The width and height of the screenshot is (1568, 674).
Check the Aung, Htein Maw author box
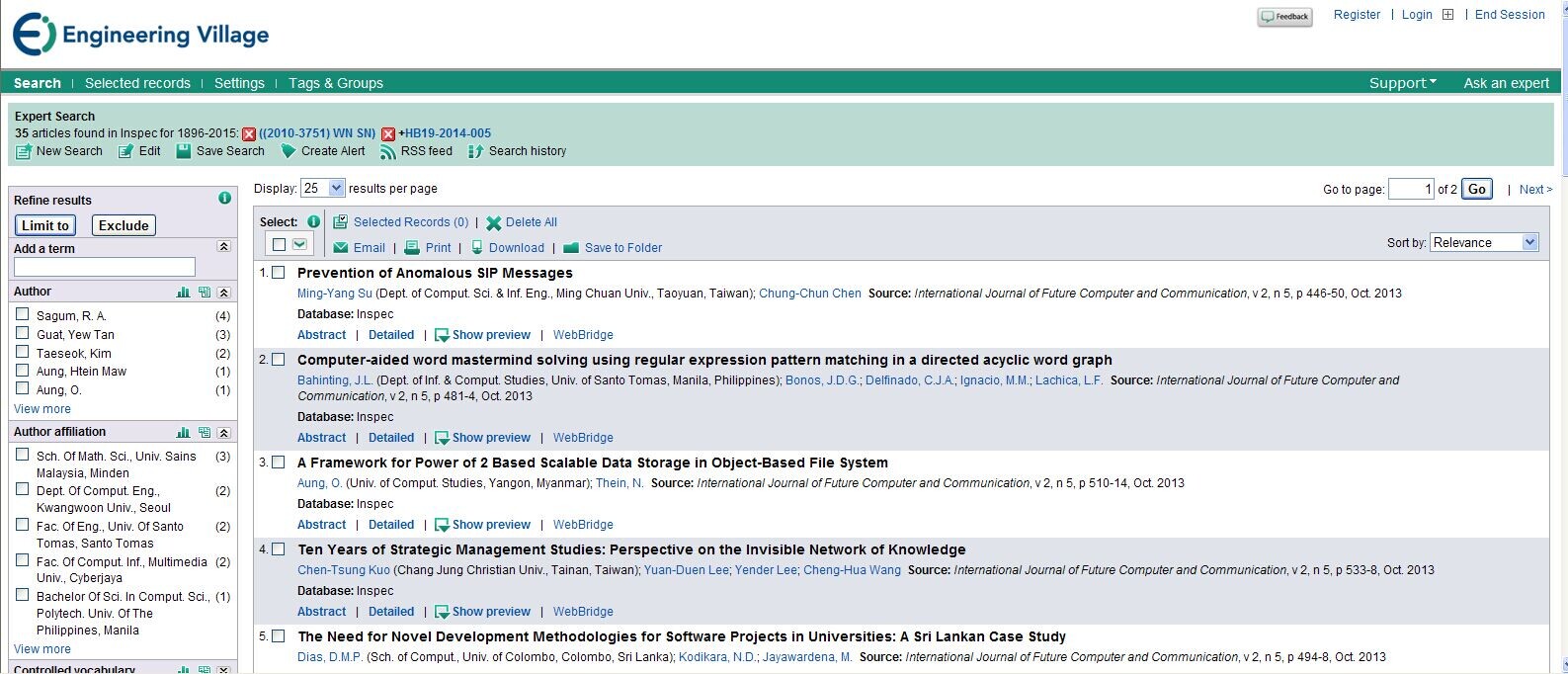22,370
